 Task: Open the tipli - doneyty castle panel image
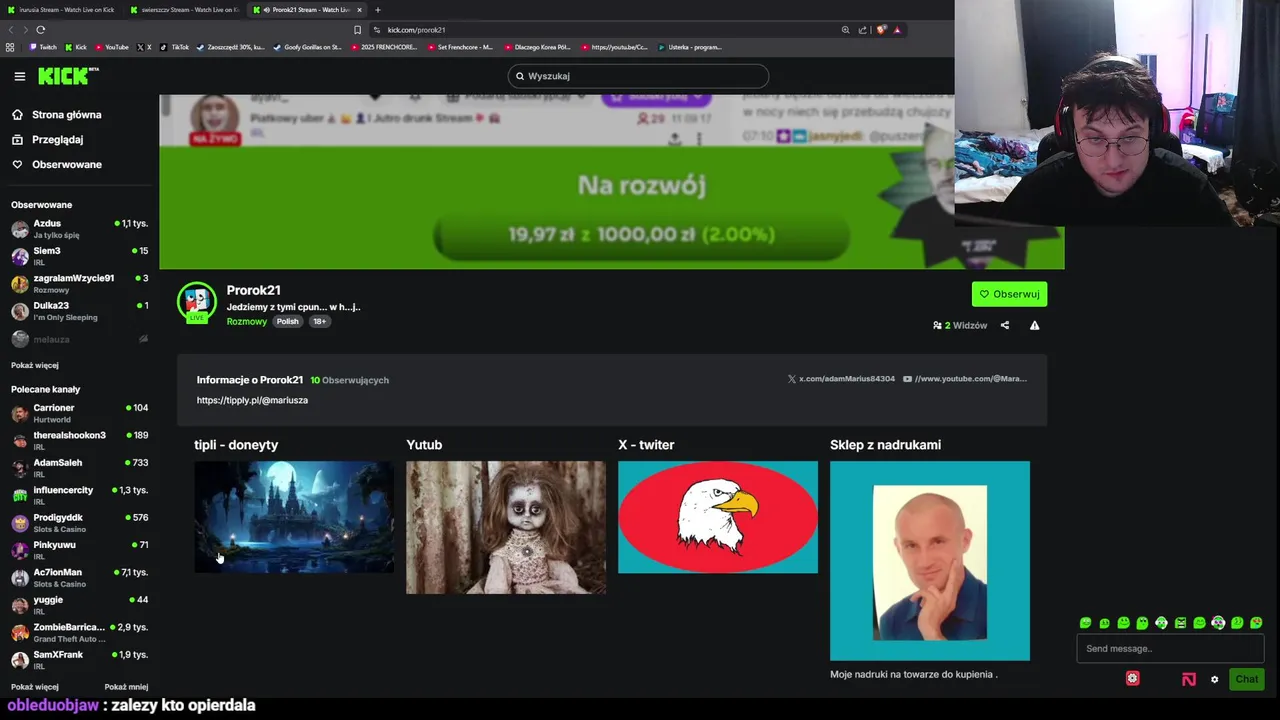coord(294,517)
